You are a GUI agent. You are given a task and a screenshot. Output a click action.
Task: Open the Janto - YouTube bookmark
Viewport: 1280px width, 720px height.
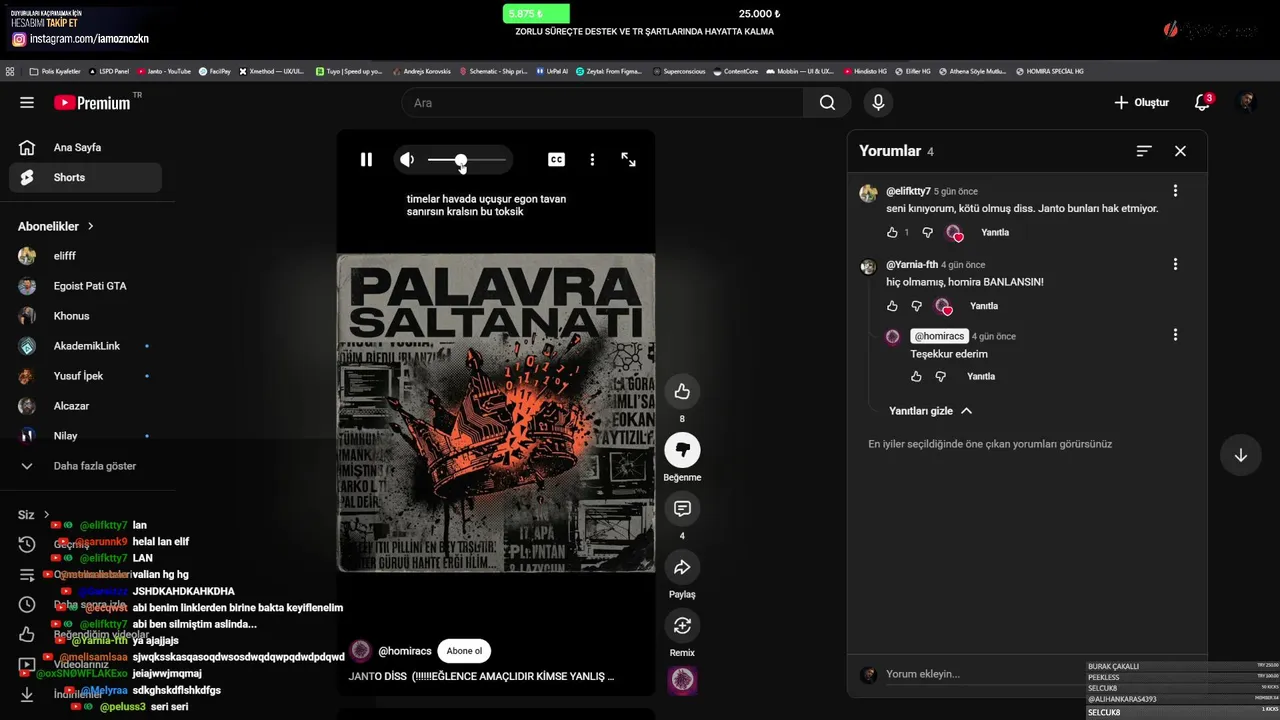(165, 71)
